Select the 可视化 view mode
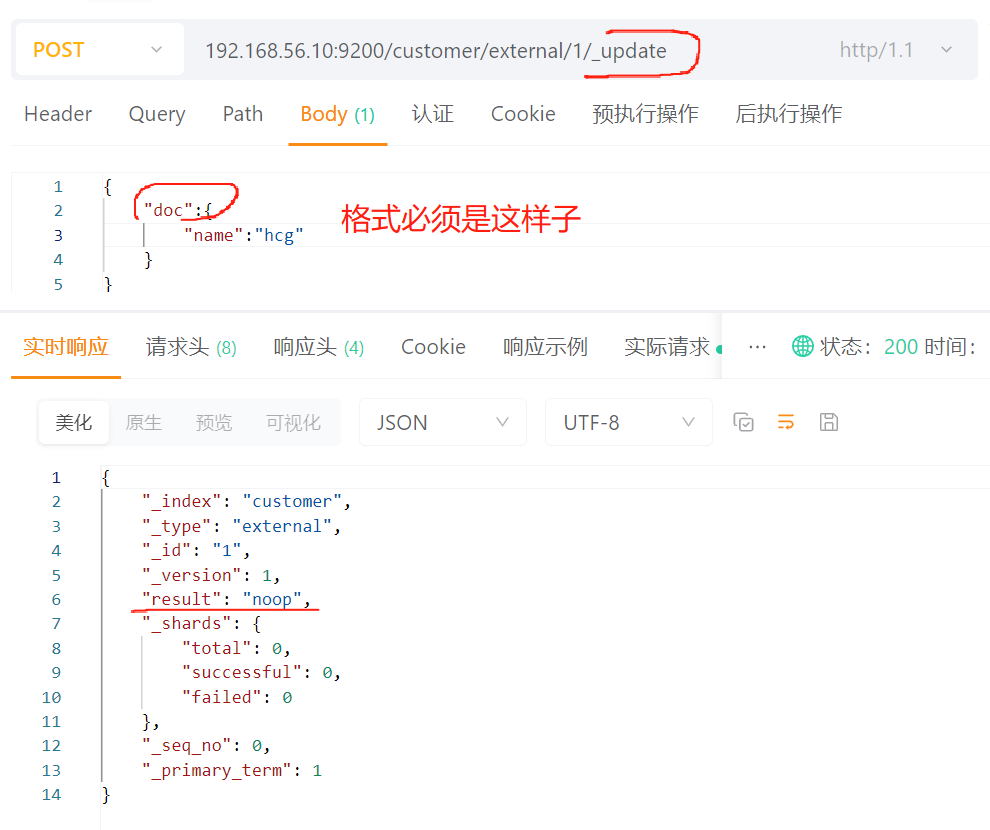Image resolution: width=990 pixels, height=830 pixels. 294,422
